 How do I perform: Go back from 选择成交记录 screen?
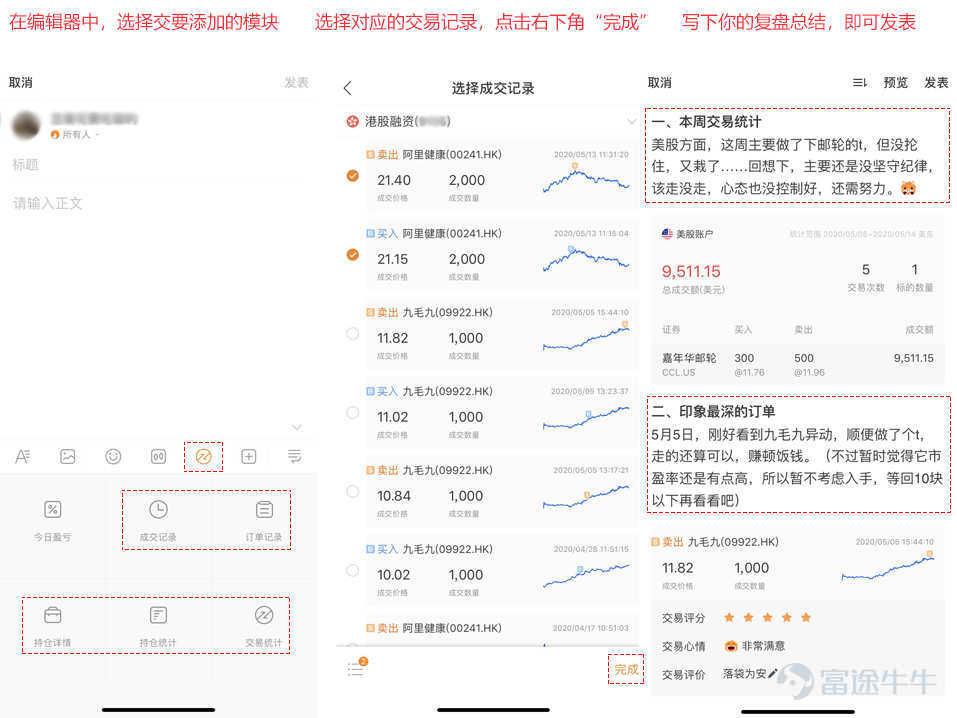[x=348, y=89]
